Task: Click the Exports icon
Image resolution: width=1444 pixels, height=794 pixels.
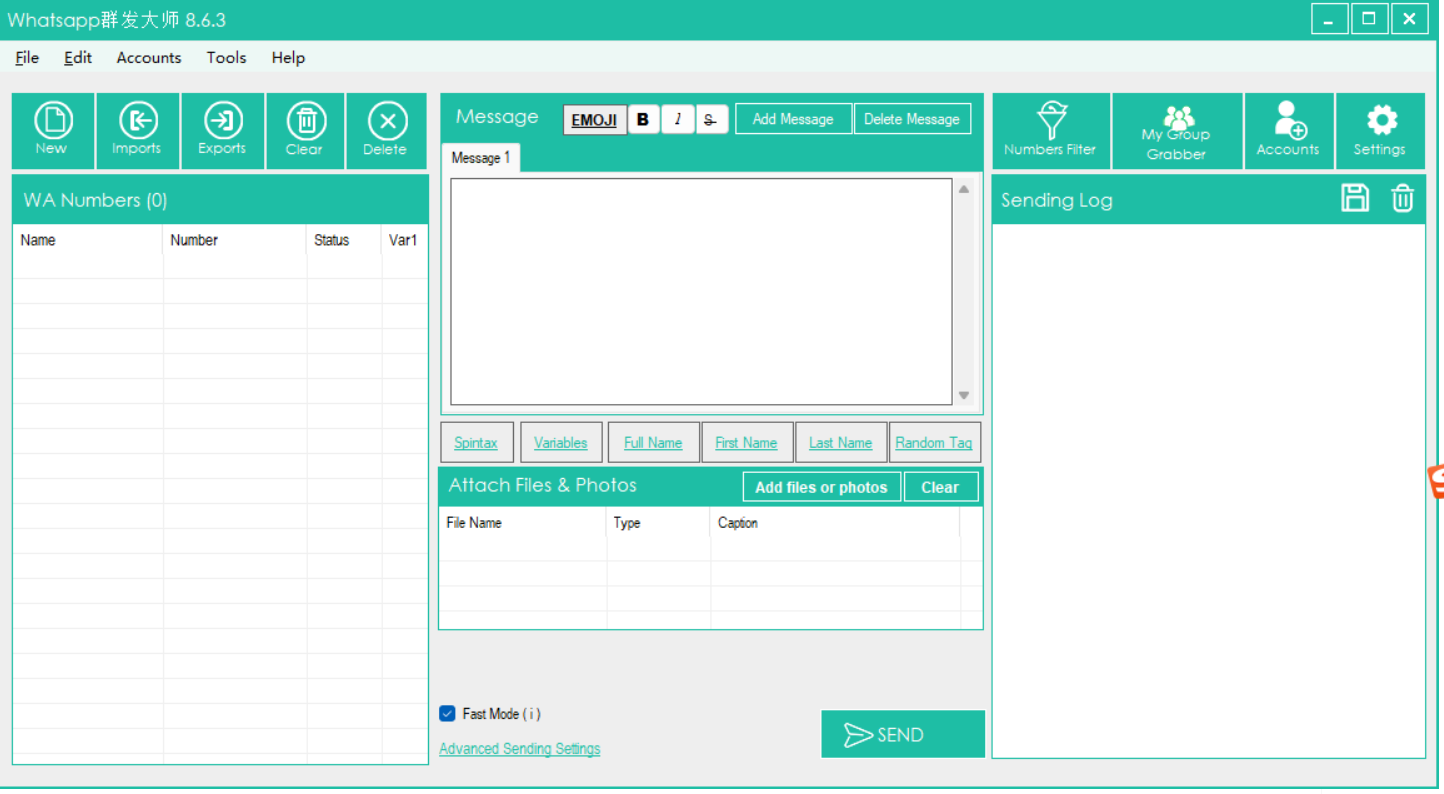Action: pos(222,122)
